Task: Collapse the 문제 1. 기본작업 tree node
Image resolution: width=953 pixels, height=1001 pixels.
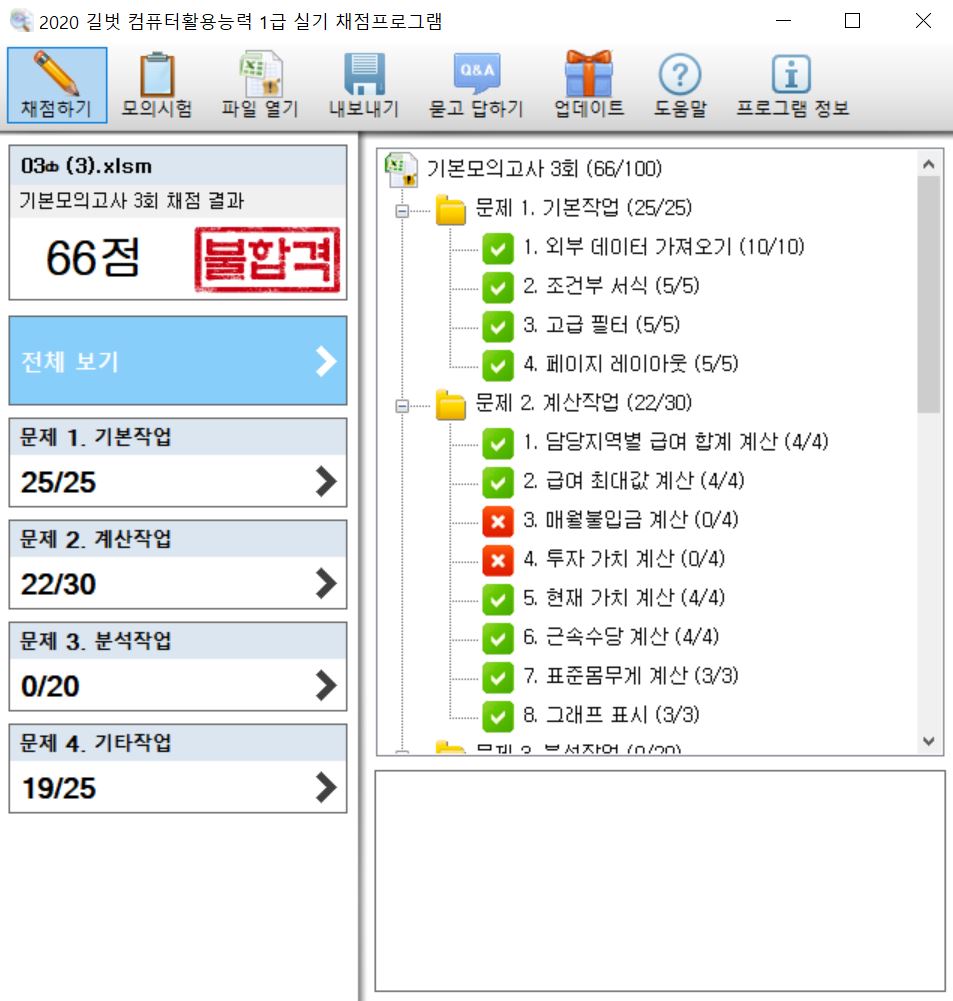Action: [403, 210]
